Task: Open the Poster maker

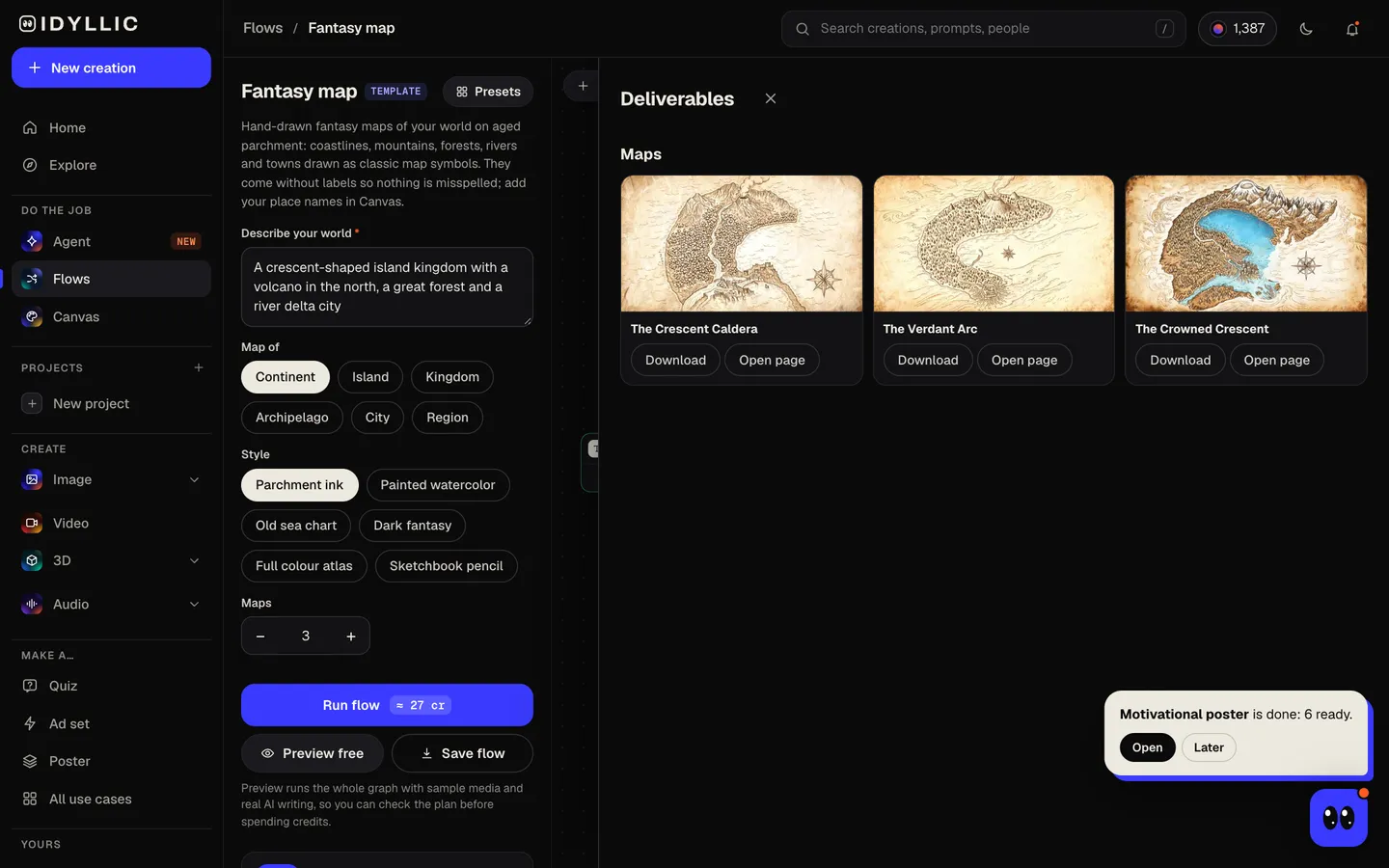Action: click(x=111, y=761)
